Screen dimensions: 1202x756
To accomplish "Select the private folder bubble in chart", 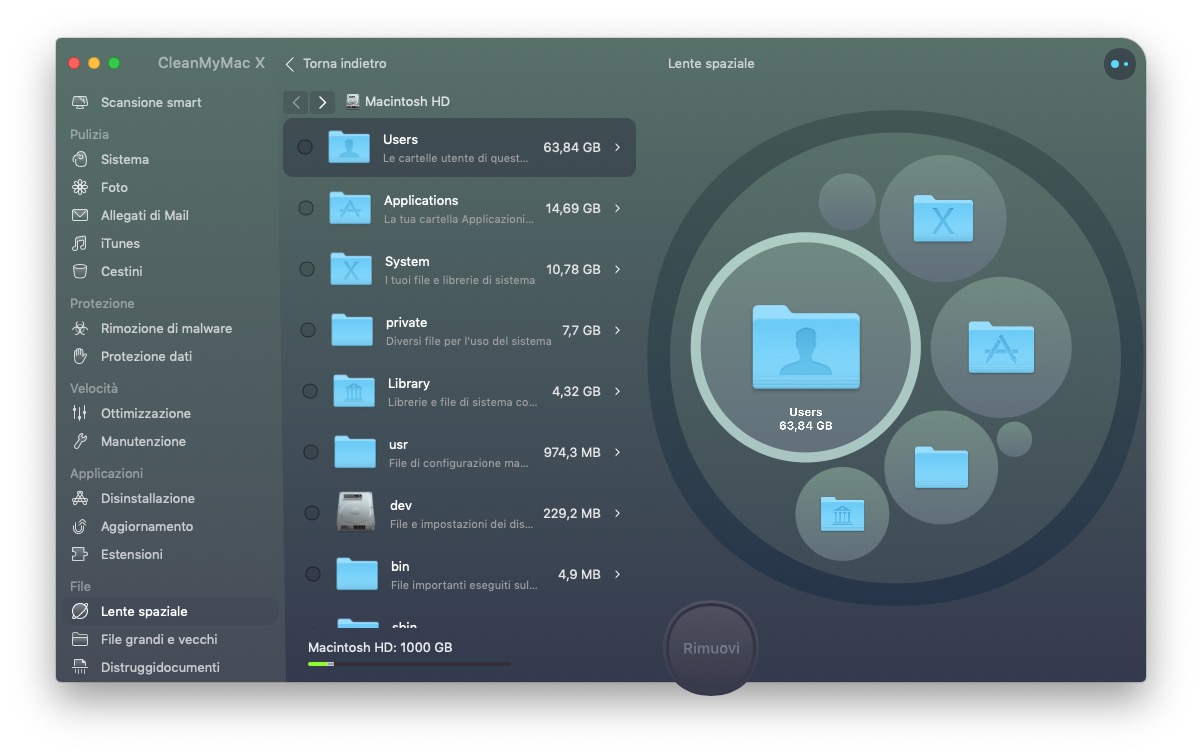I will point(941,467).
